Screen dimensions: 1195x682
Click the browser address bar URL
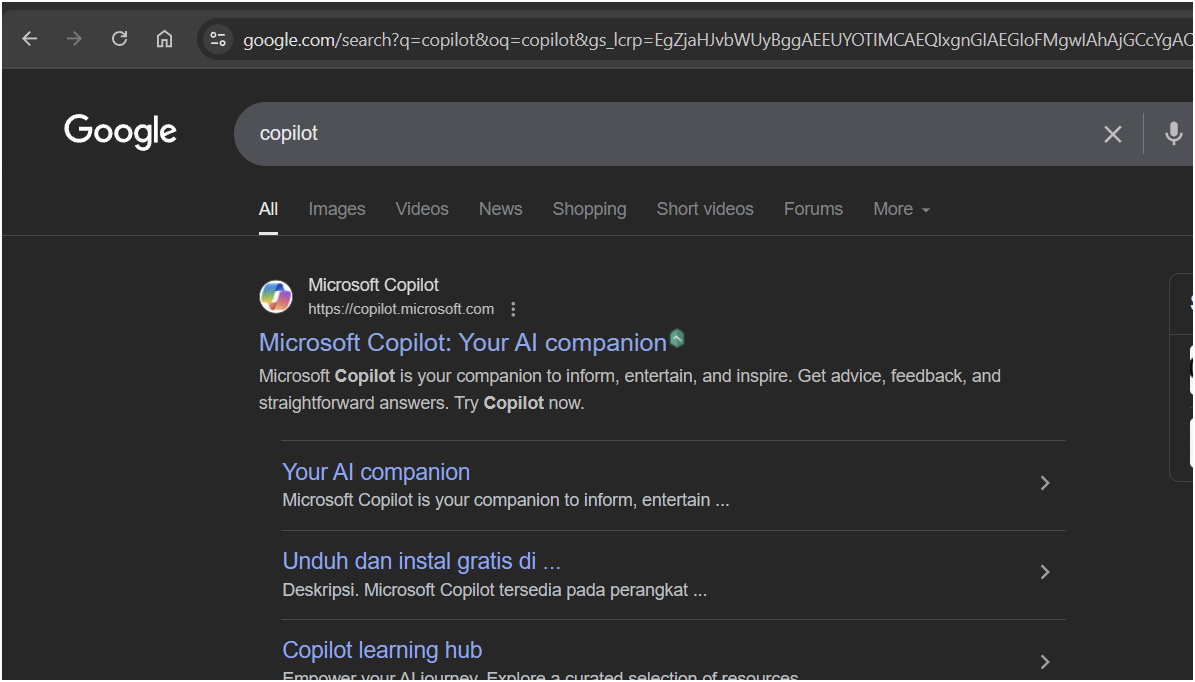click(x=716, y=40)
